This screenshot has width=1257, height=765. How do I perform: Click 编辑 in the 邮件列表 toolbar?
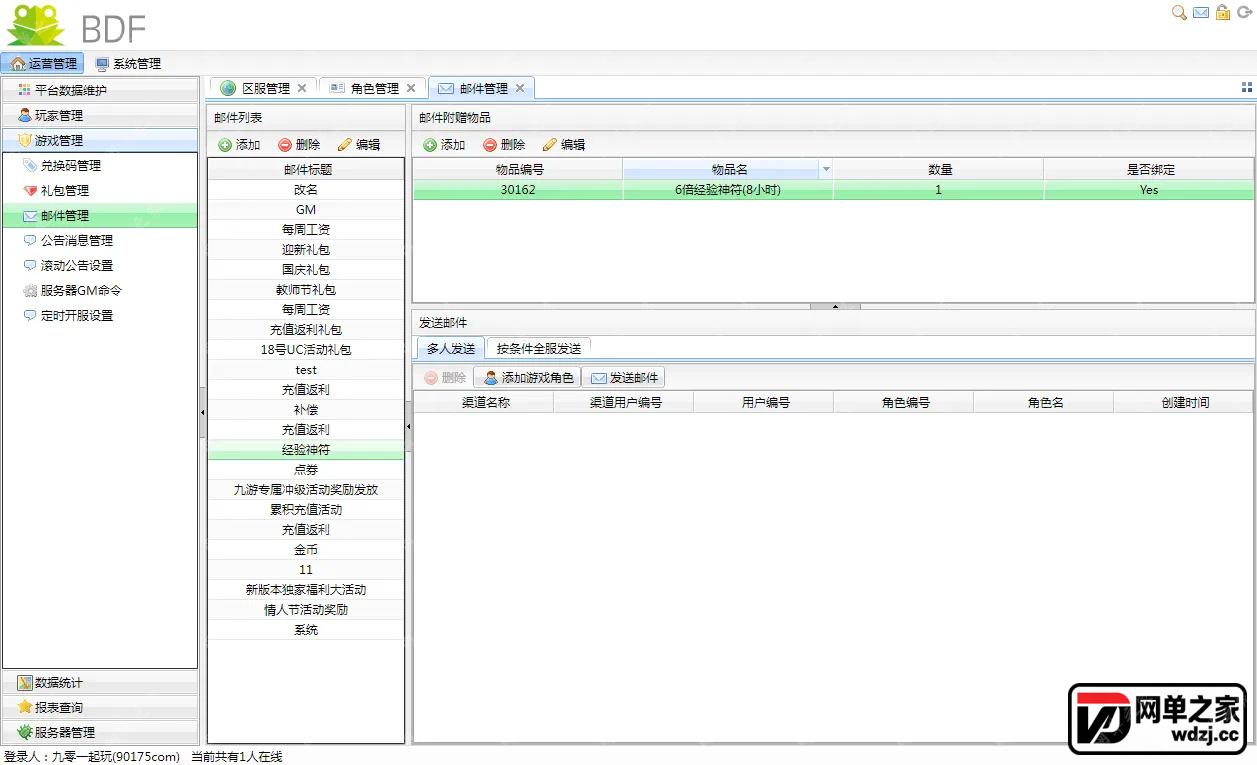pos(359,145)
